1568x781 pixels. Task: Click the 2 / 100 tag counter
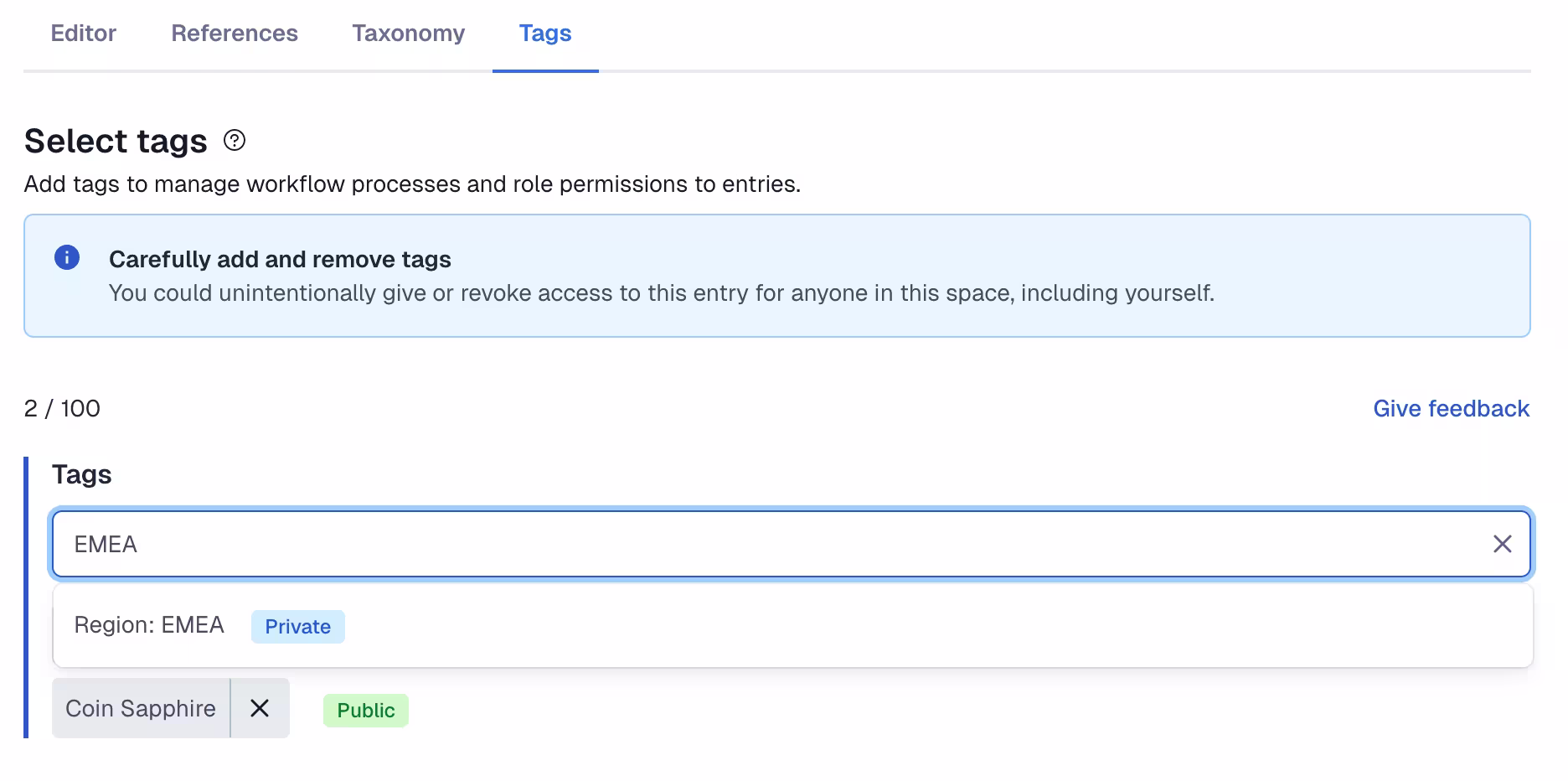62,408
